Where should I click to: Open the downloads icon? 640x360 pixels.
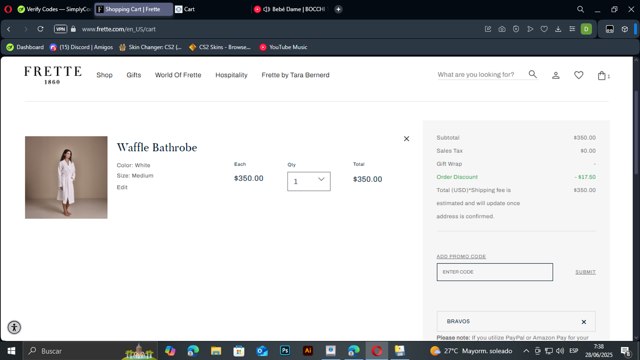pyautogui.click(x=558, y=29)
